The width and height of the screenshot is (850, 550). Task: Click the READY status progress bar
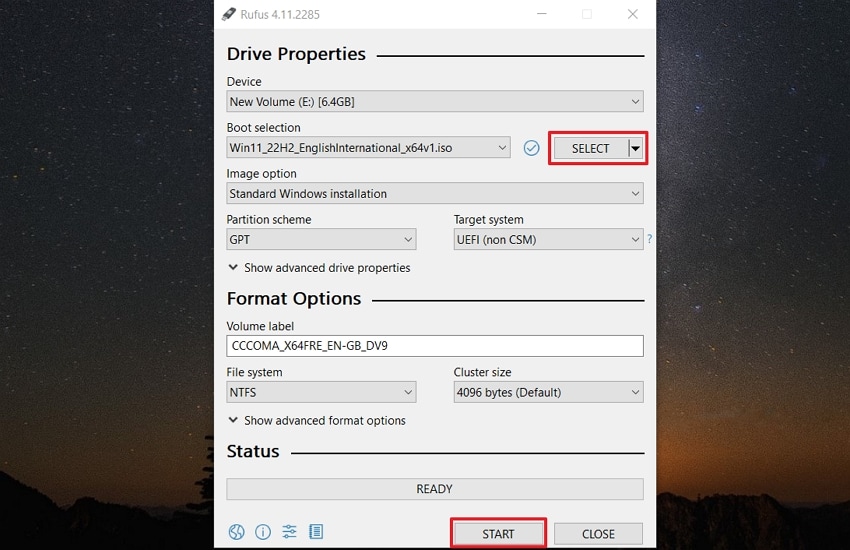point(435,489)
